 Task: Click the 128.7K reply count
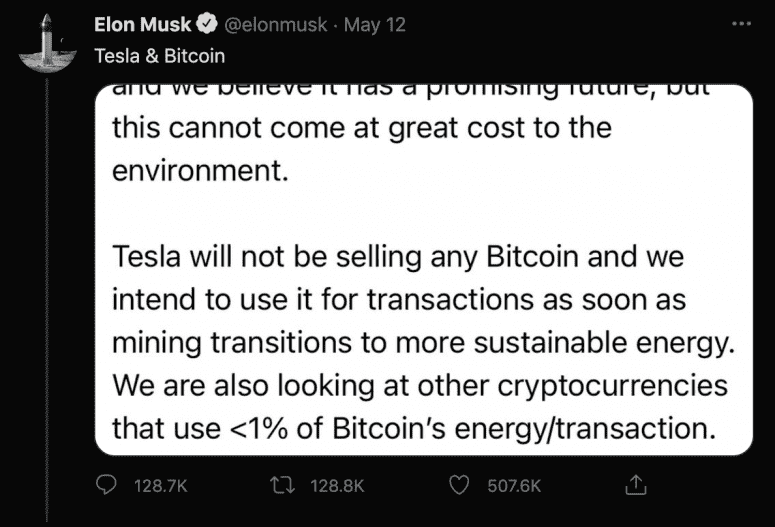(160, 486)
